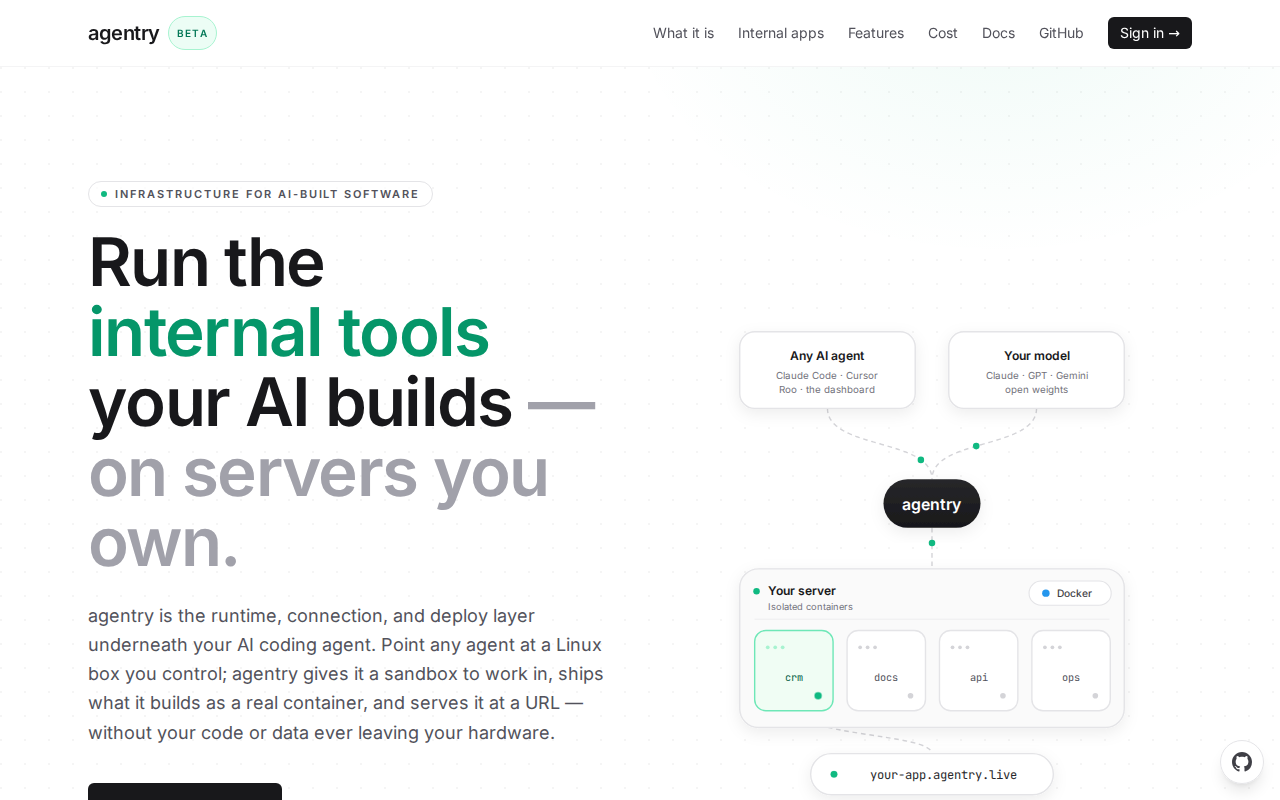Click the Docker badge
The height and width of the screenshot is (800, 1280).
pos(1070,593)
